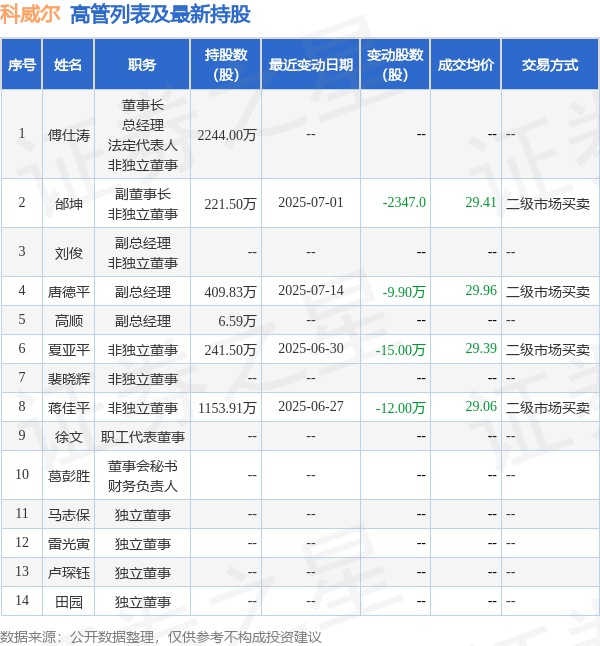Screen dimensions: 600x646
Task: Click the row number 14
Action: pos(22,601)
